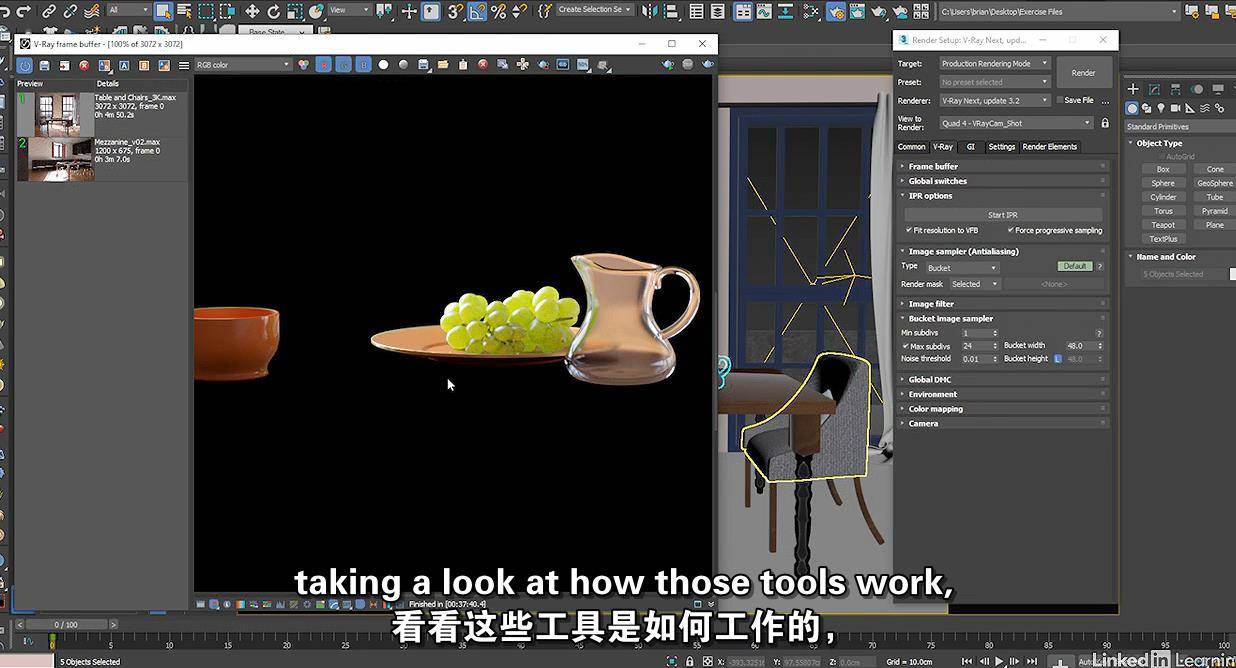Expand the Color mapping rollout
Image resolution: width=1236 pixels, height=668 pixels.
click(x=1003, y=409)
